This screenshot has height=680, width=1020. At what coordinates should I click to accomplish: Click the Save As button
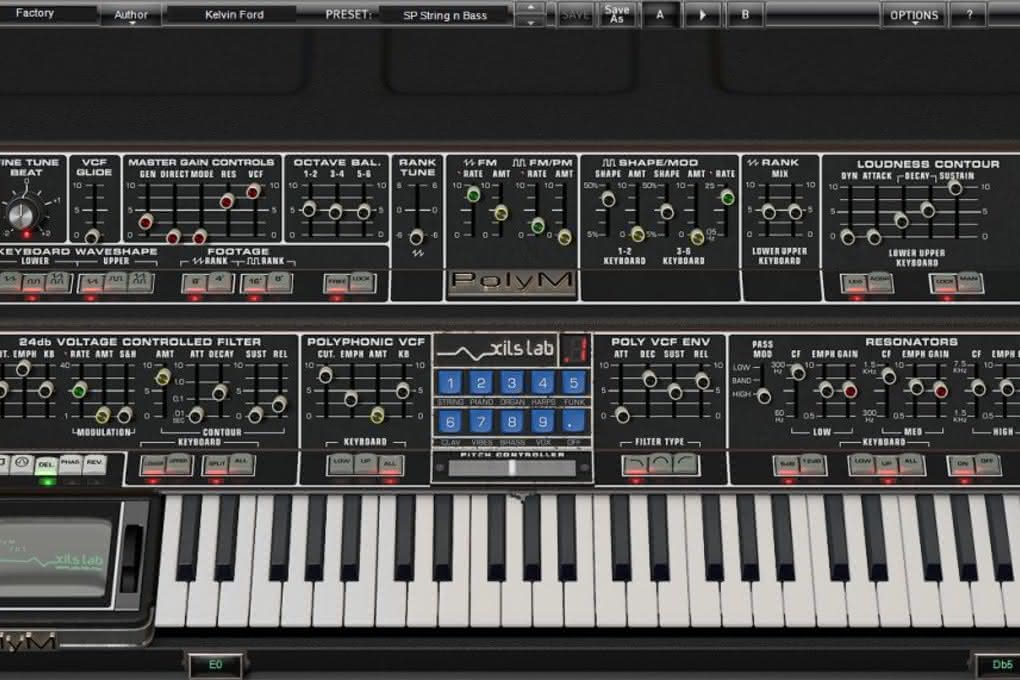616,15
